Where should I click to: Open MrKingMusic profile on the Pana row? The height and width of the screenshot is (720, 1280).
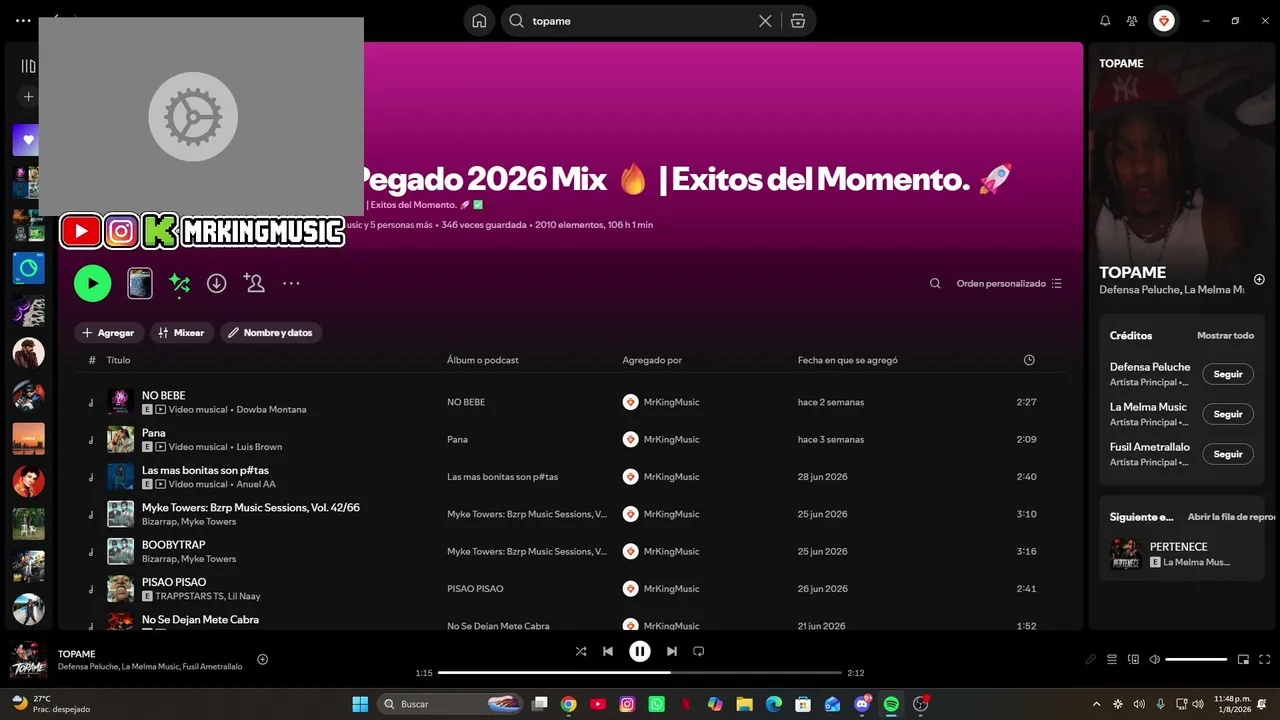(x=671, y=439)
